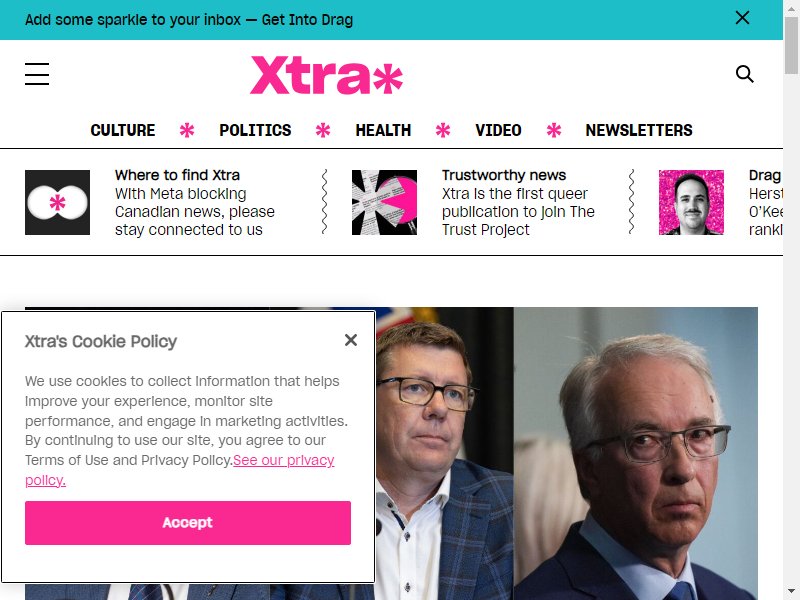Accept the cookie policy
Viewport: 800px width, 600px height.
pyautogui.click(x=188, y=522)
